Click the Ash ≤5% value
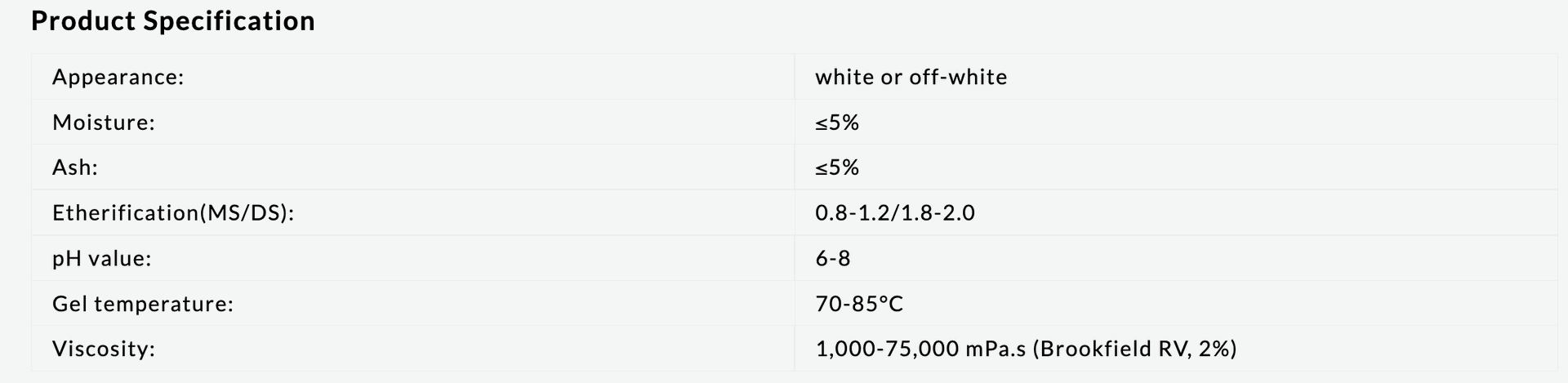The width and height of the screenshot is (1568, 383). point(837,167)
